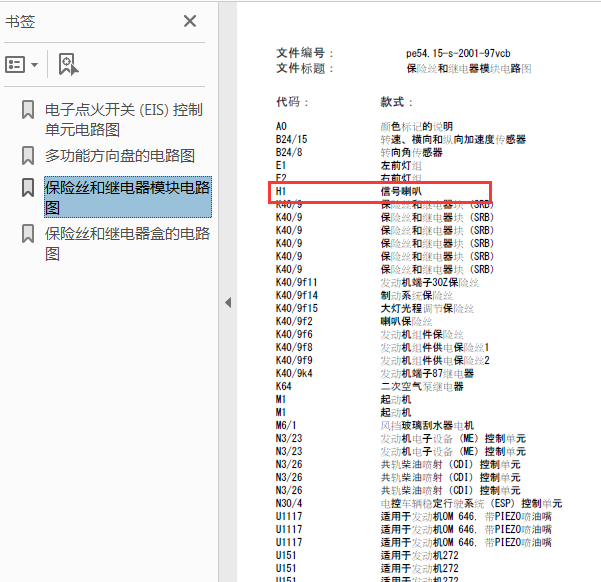Open bookmark 多功能方向盘的电路图
This screenshot has width=601, height=582.
point(120,156)
